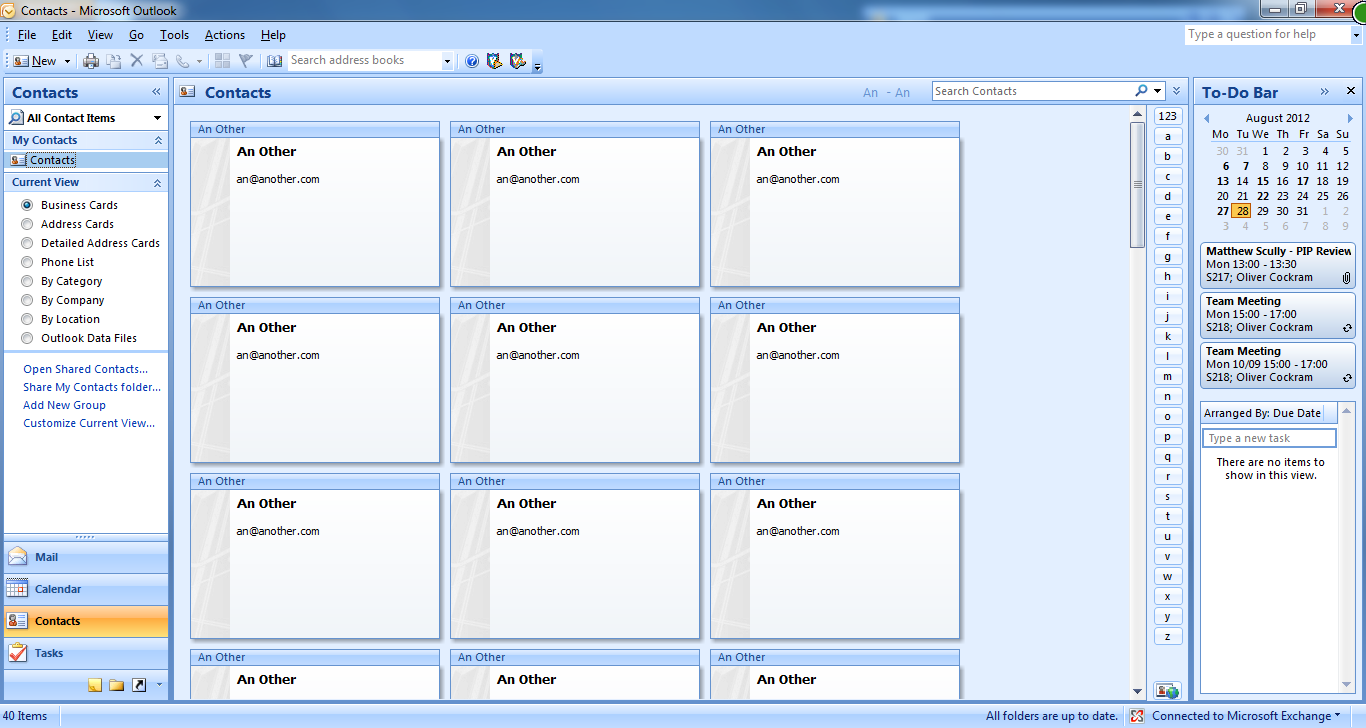
Task: Click the blue Help question mark icon
Action: (472, 61)
